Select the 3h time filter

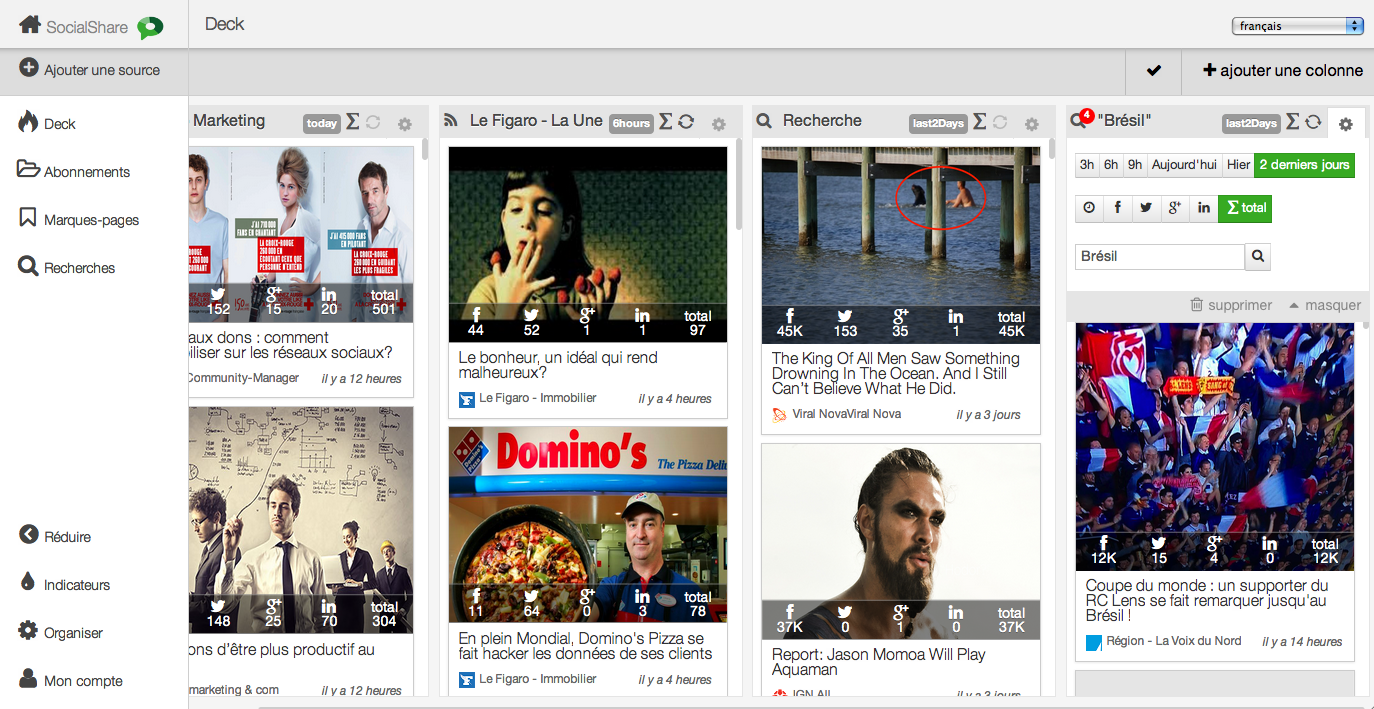[x=1087, y=165]
